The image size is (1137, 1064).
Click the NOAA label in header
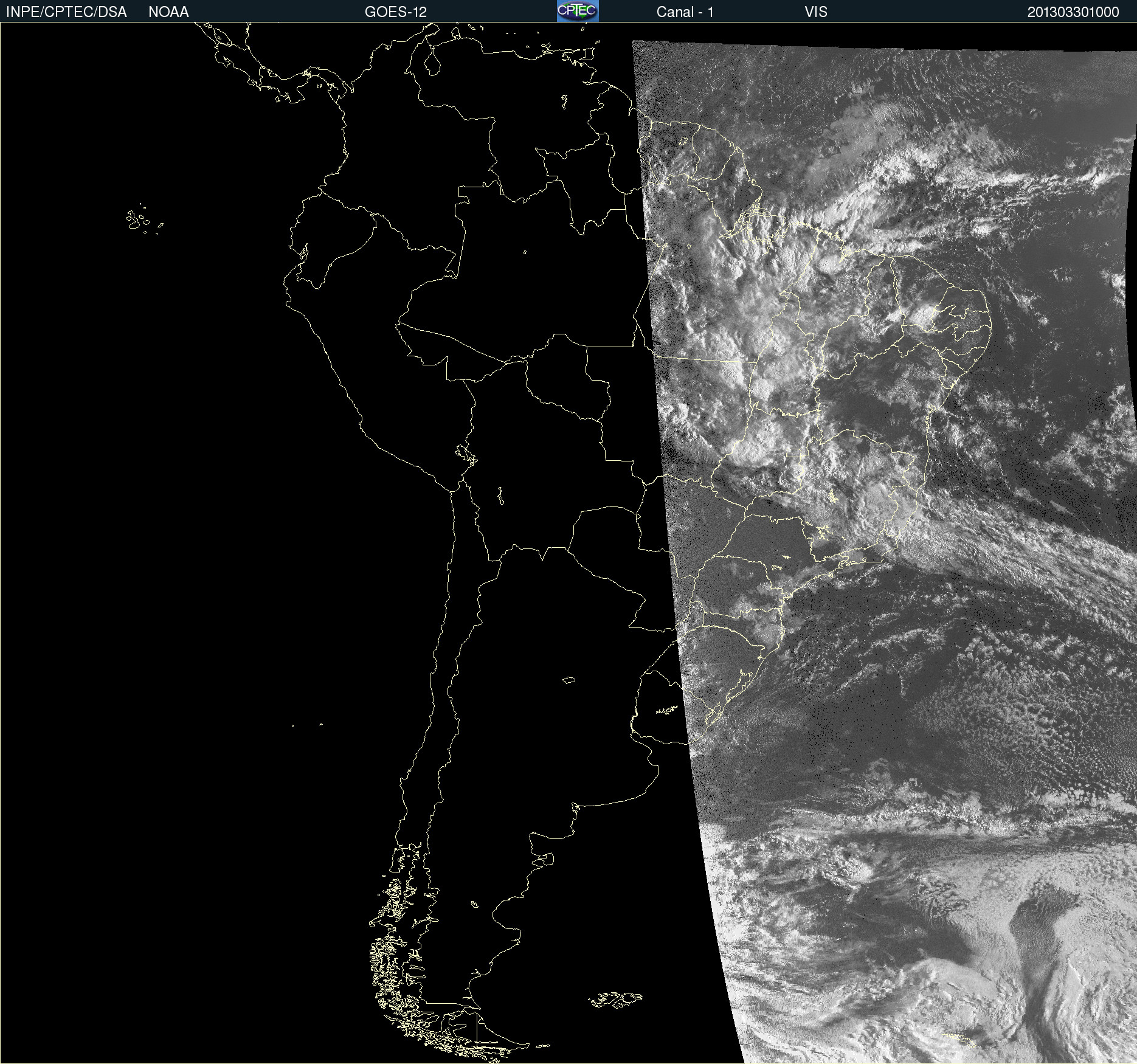click(x=168, y=12)
